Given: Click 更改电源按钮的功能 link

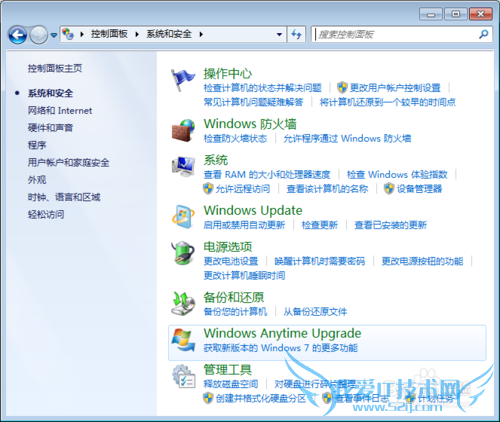Looking at the screenshot, I should click(x=422, y=261).
